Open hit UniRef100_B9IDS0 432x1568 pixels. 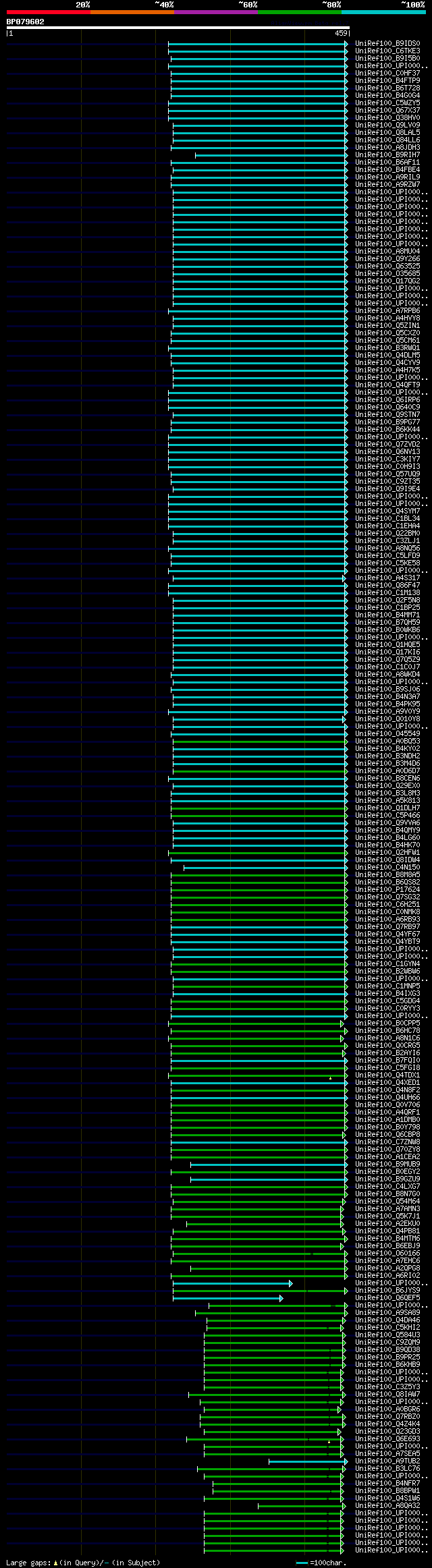(x=387, y=44)
